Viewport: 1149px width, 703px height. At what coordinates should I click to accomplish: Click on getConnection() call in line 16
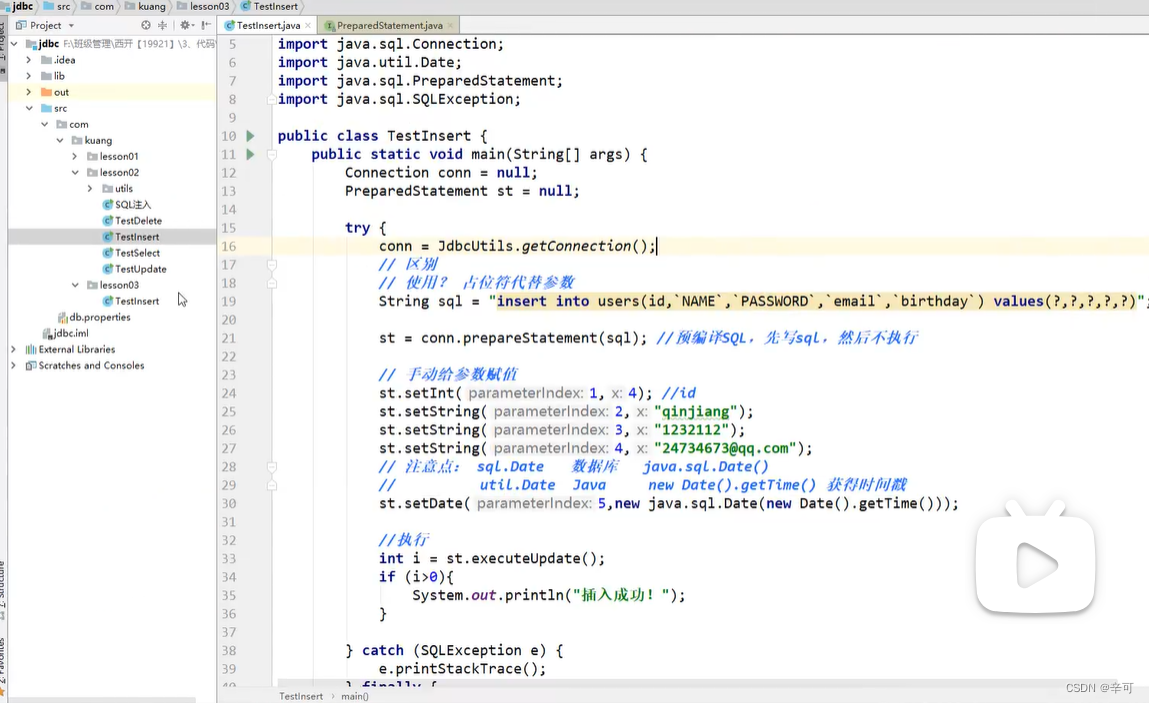click(585, 246)
